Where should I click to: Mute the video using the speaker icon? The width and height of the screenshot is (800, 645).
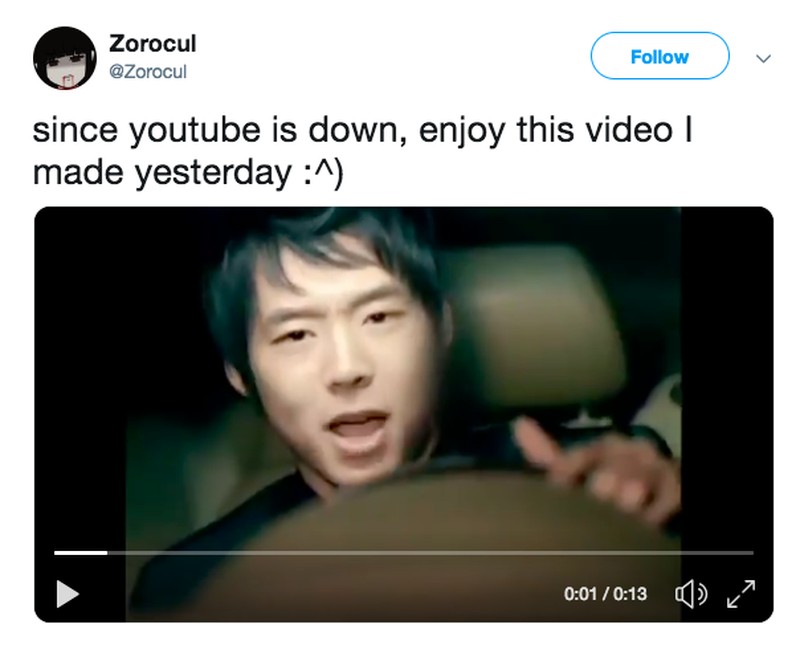pyautogui.click(x=691, y=594)
